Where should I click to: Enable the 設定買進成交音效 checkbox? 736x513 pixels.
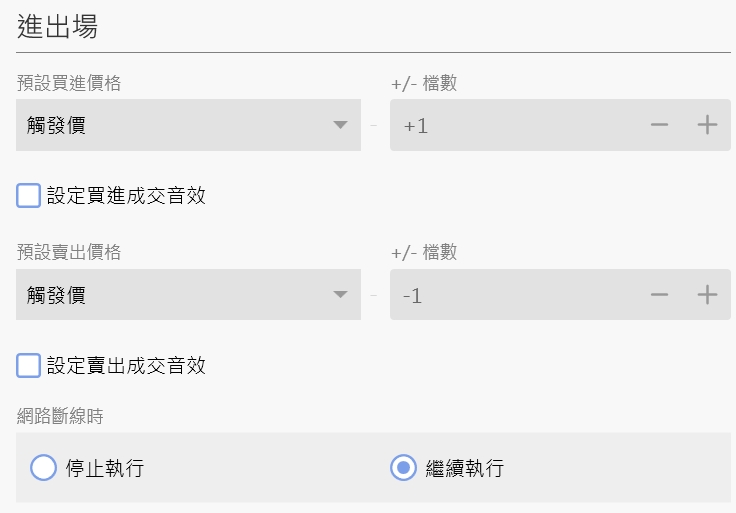click(28, 195)
